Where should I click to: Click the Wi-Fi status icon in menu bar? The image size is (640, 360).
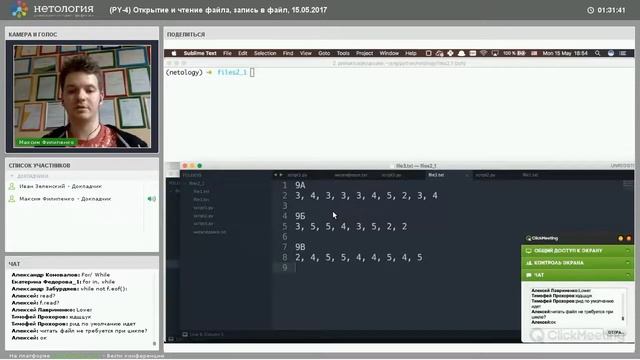pos(484,53)
